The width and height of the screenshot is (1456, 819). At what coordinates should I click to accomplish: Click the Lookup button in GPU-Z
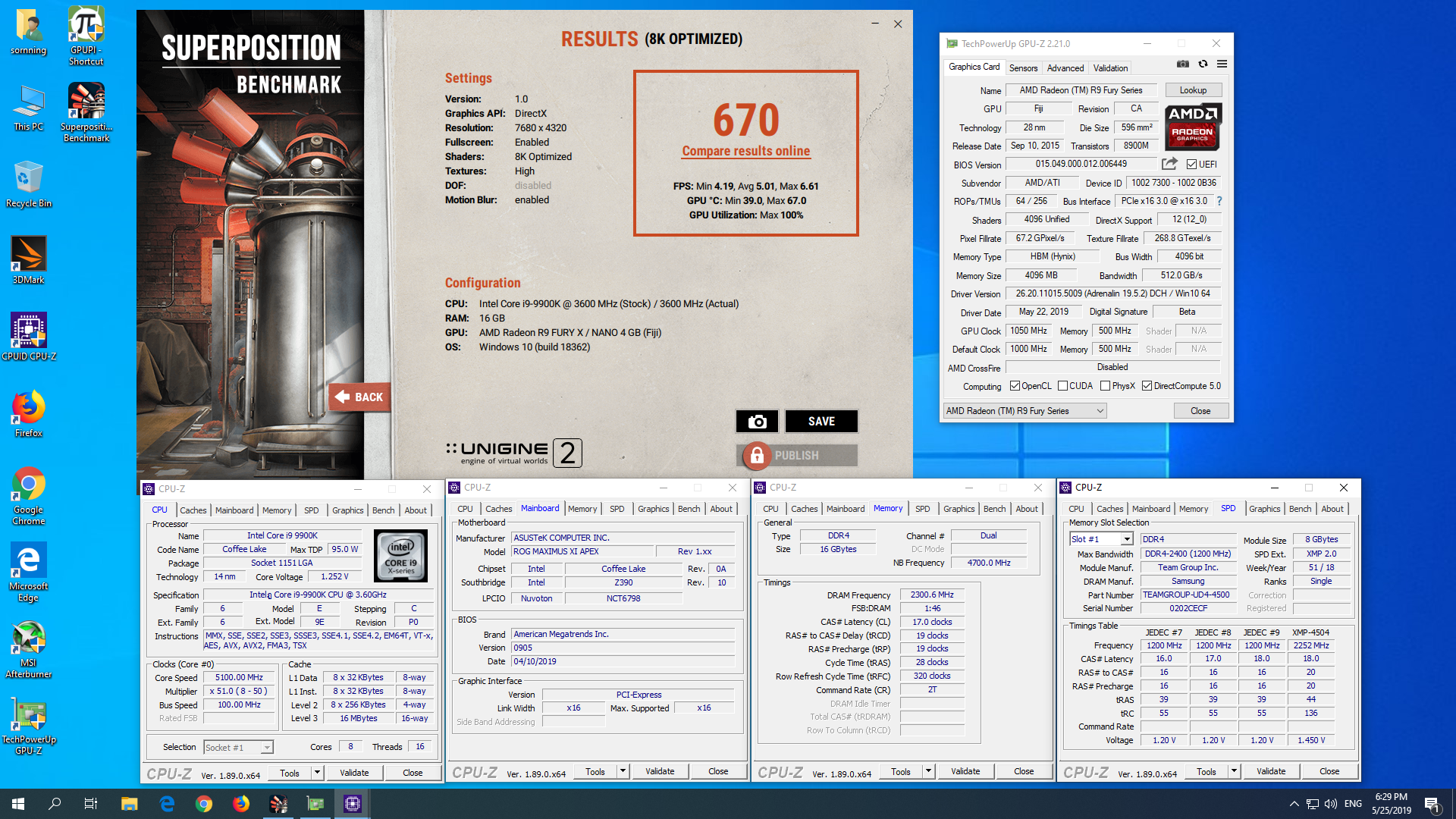(x=1193, y=90)
